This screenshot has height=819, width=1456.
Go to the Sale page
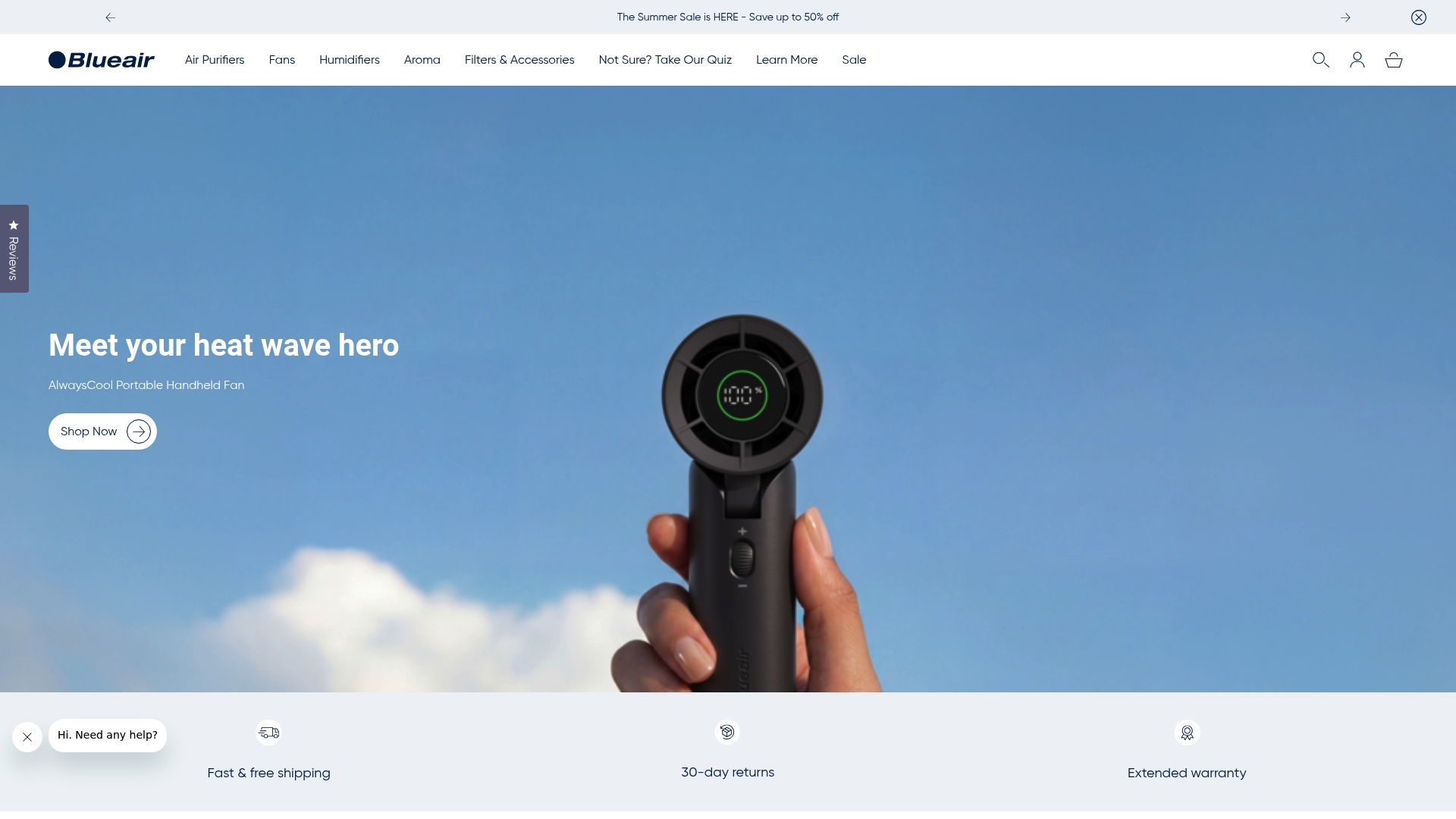(x=854, y=60)
